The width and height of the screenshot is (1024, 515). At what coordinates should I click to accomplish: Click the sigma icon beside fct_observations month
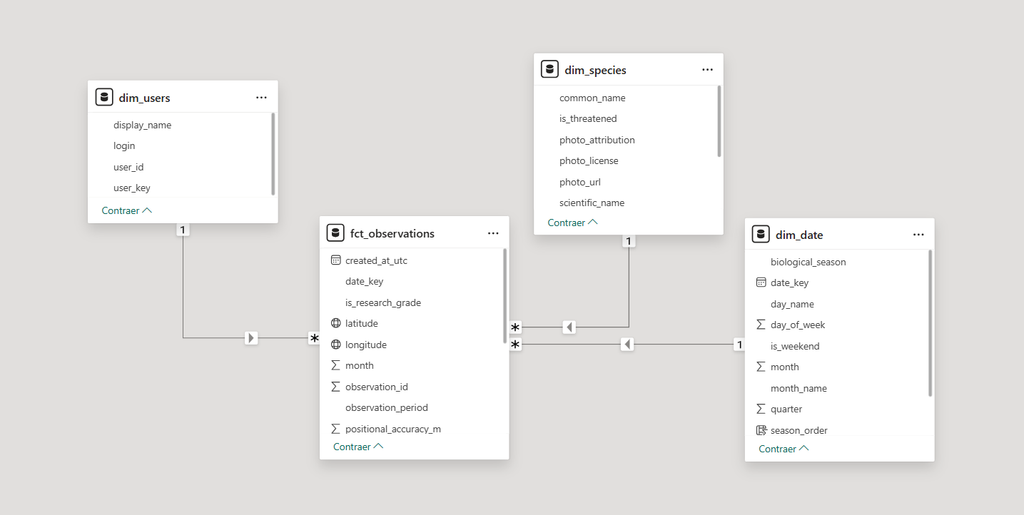(336, 366)
